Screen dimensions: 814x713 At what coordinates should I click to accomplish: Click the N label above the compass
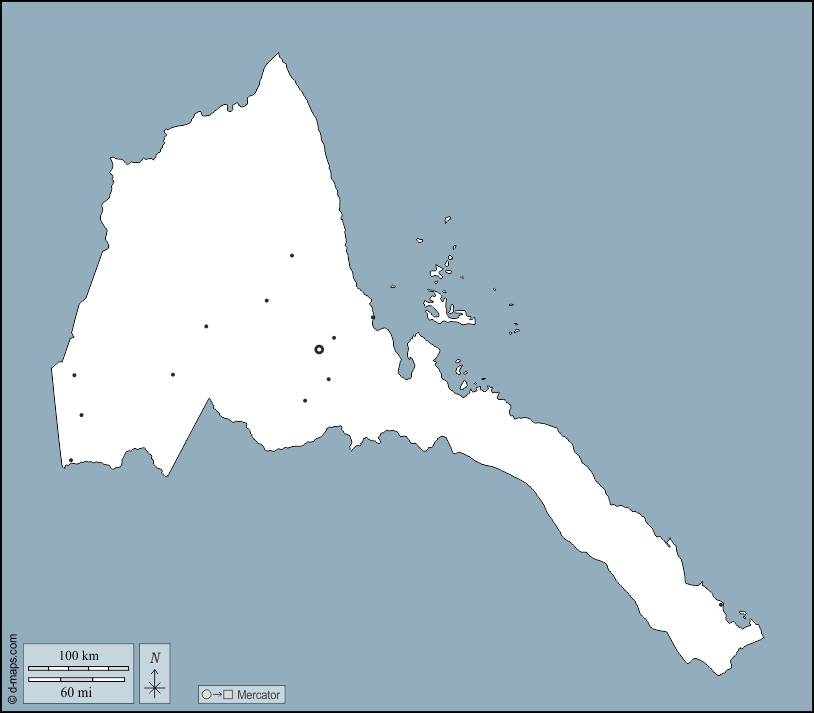(154, 658)
